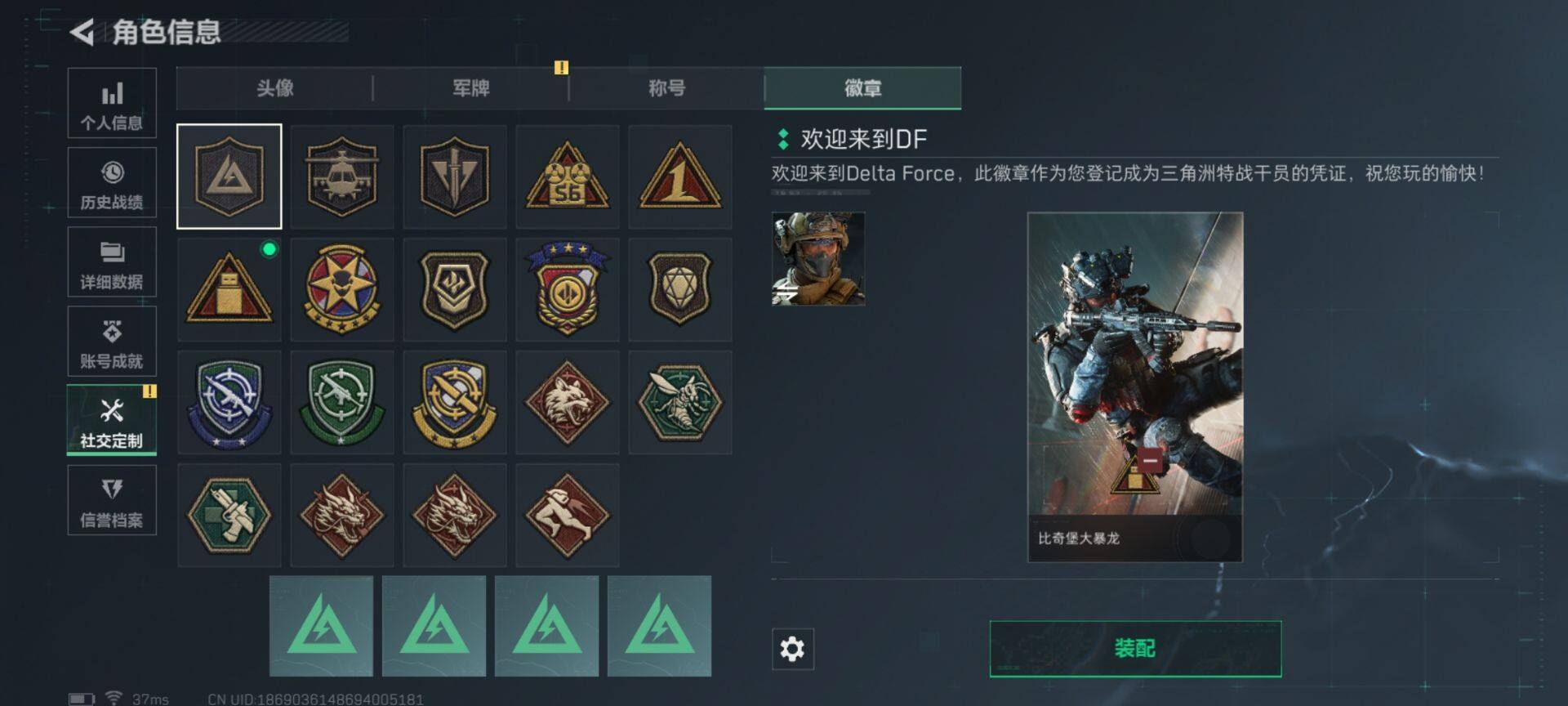Viewport: 1568px width, 706px height.
Task: Open the 军牌 tab
Action: 470,88
